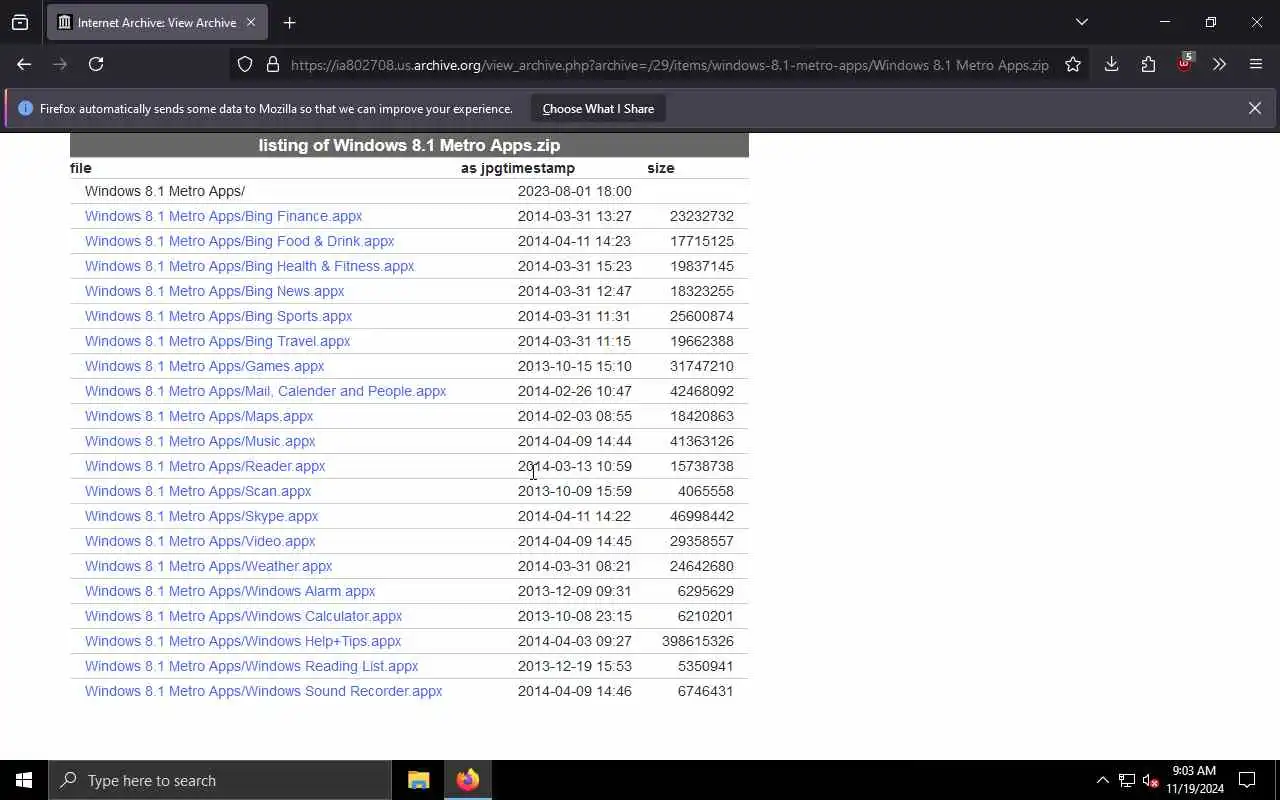
Task: Open Weather.appx file link
Action: point(208,566)
